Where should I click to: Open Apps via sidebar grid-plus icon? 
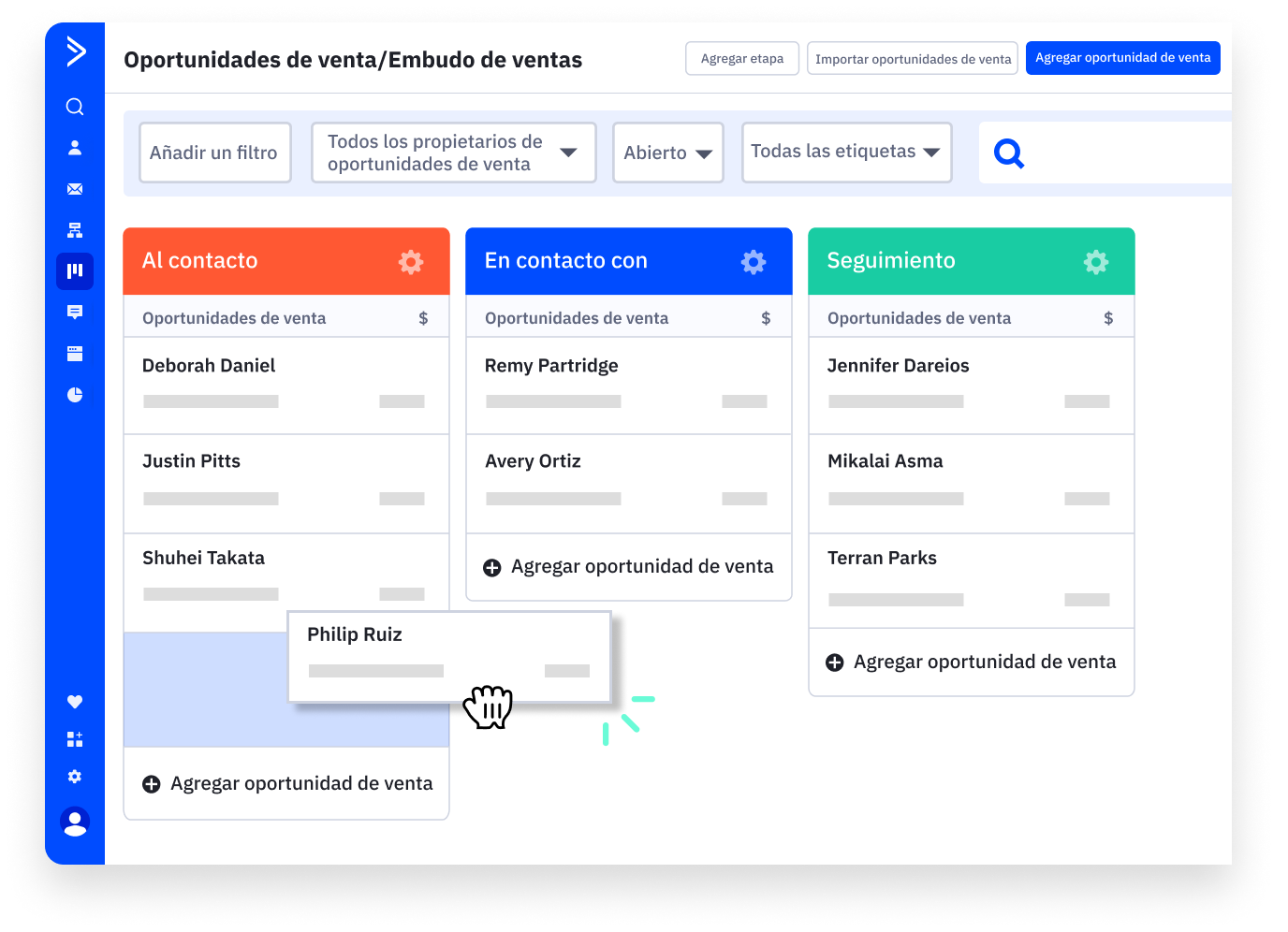(x=75, y=739)
